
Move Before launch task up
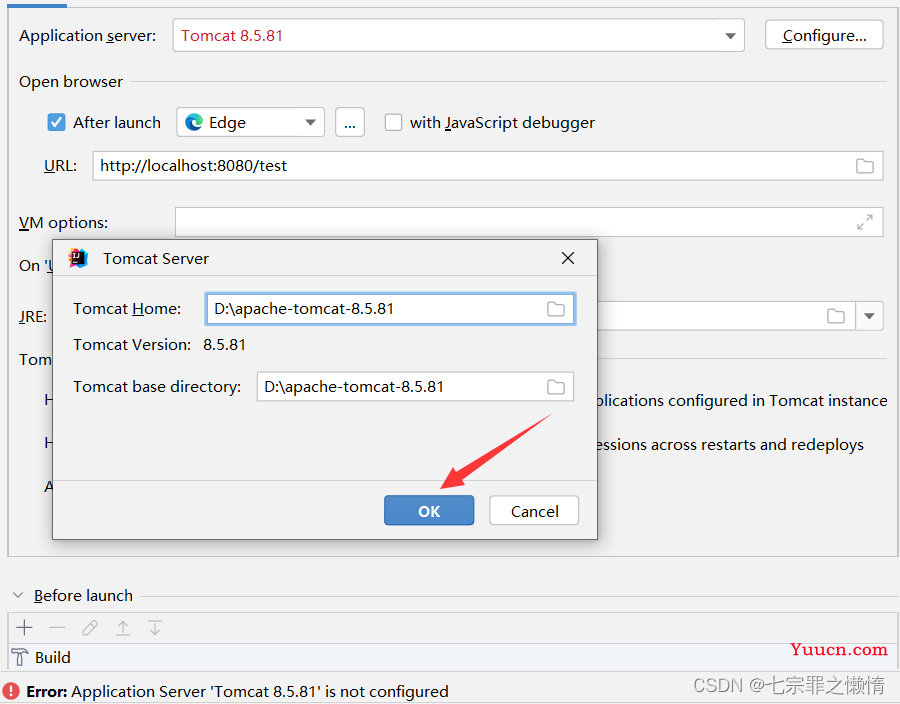[123, 628]
